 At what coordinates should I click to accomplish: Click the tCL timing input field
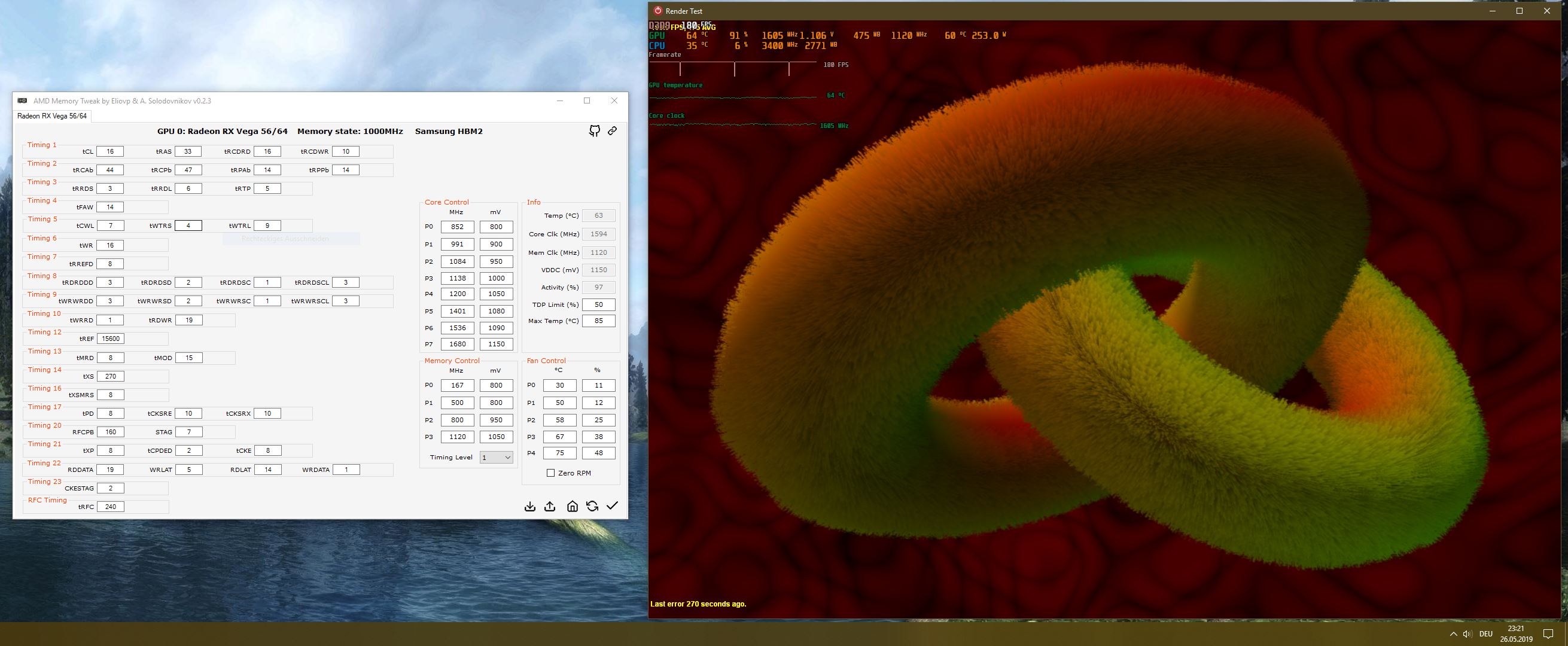tap(110, 151)
